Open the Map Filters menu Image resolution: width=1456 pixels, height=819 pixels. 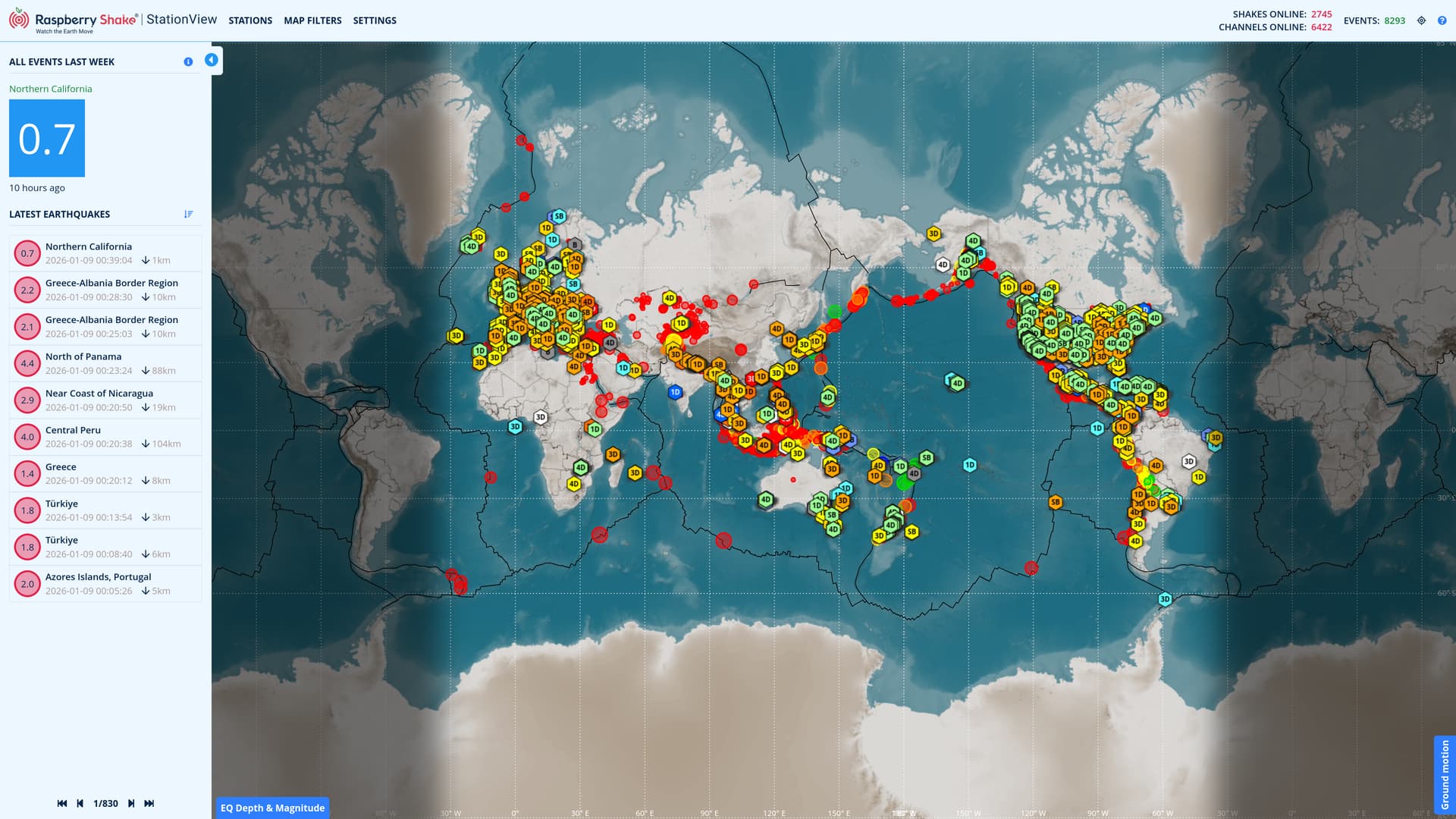312,20
